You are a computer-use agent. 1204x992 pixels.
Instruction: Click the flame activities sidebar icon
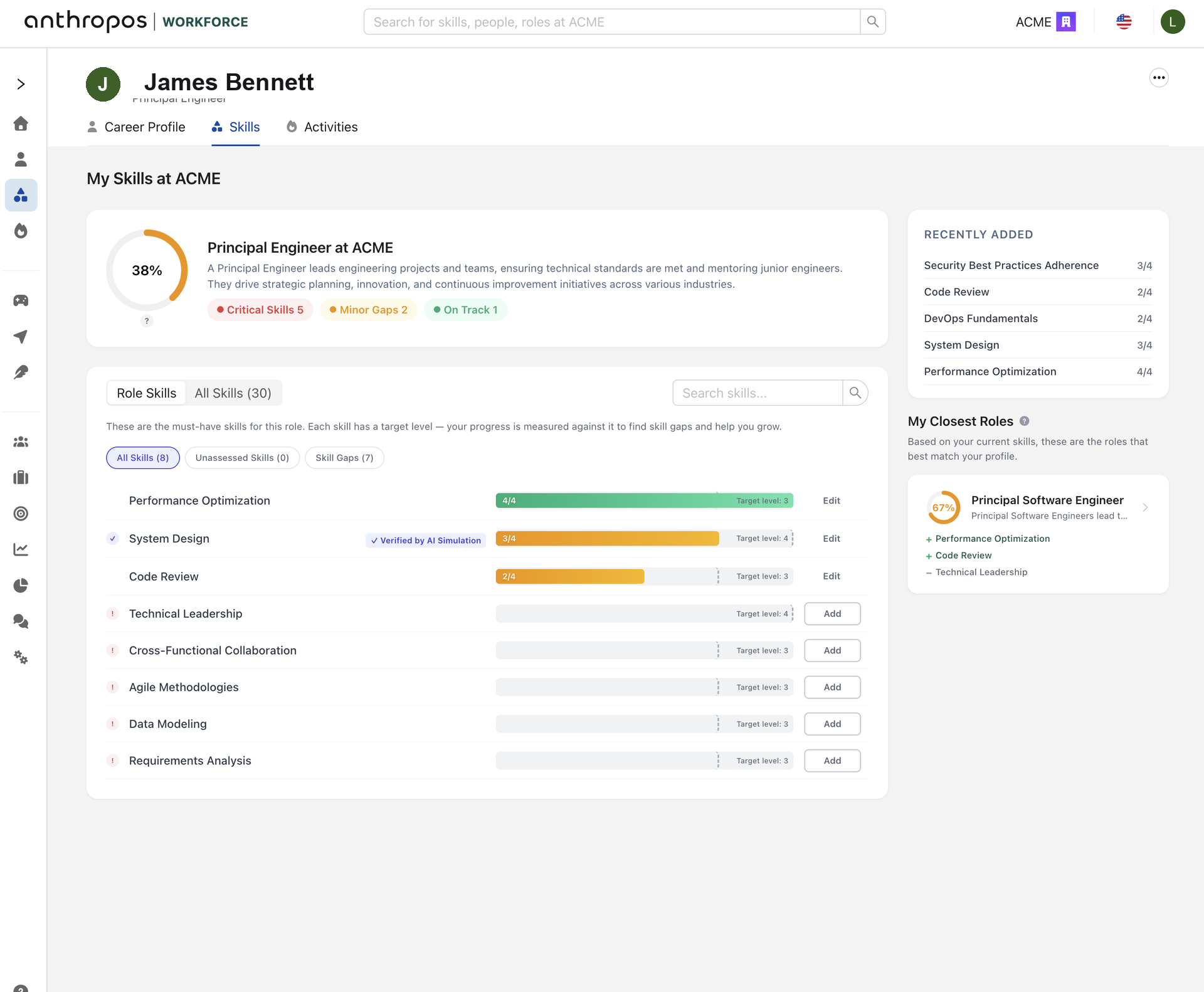[x=21, y=231]
